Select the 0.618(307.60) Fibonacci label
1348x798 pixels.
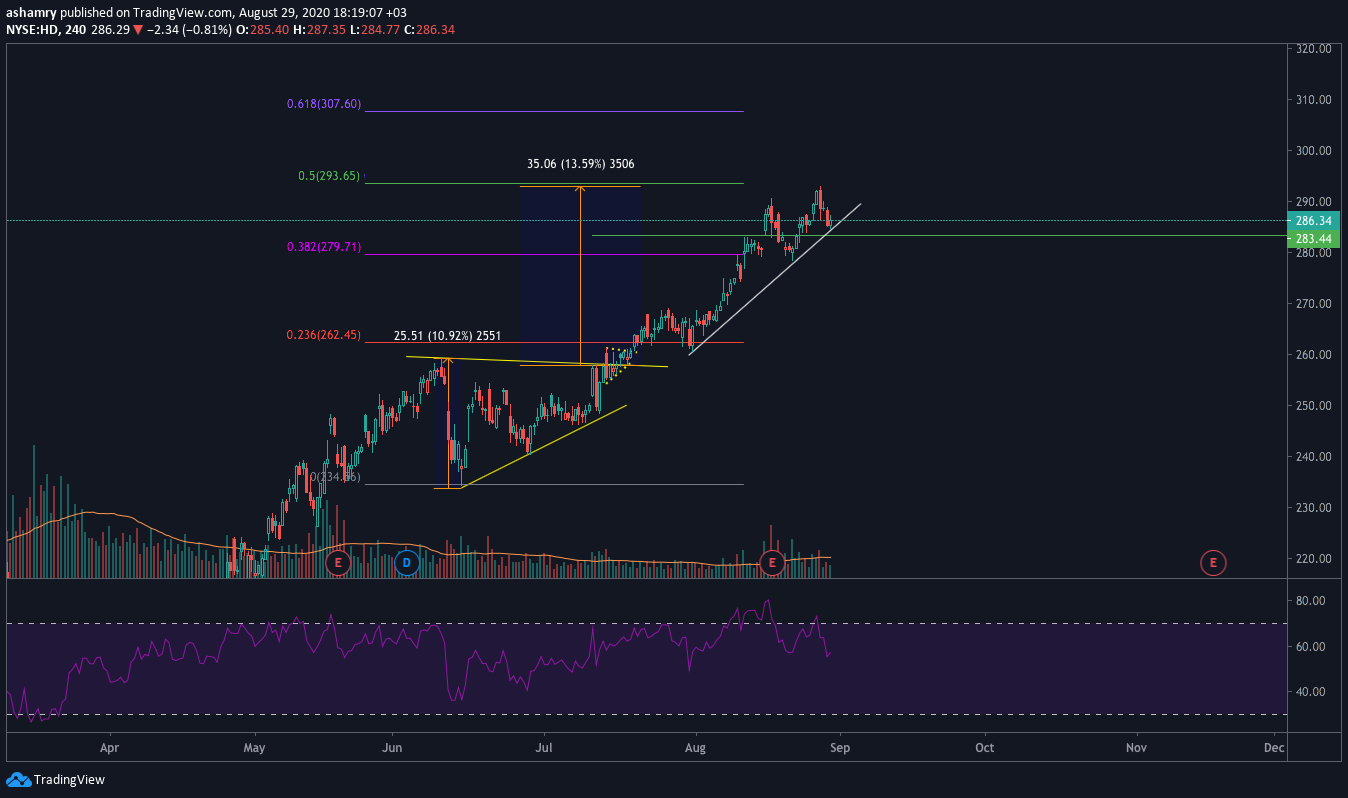pyautogui.click(x=323, y=104)
